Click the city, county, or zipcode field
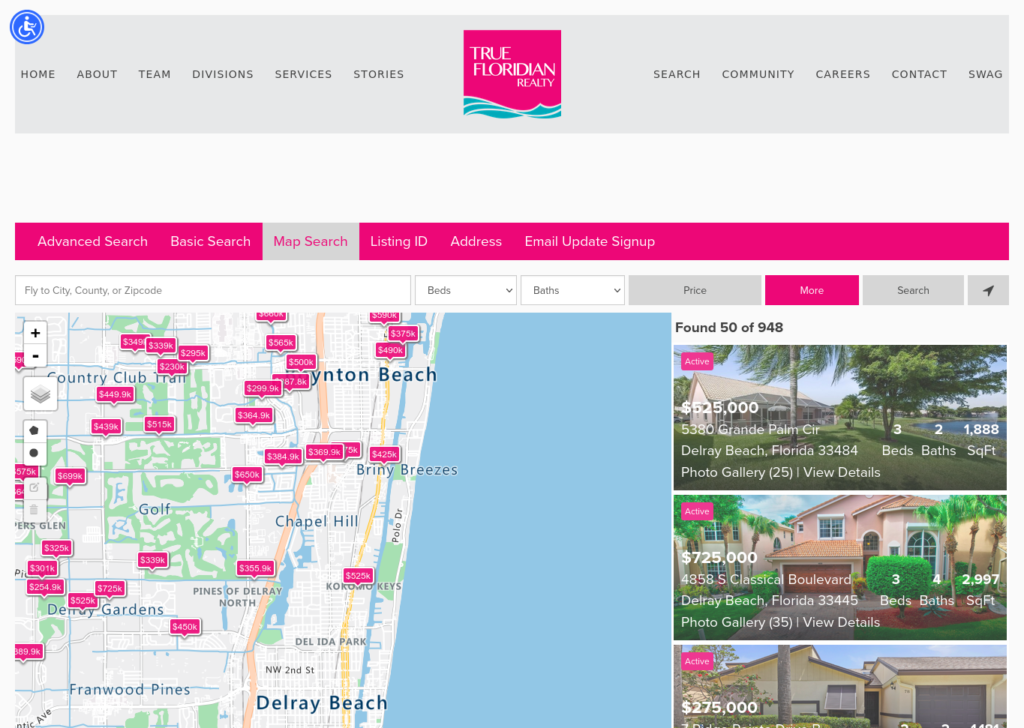1024x728 pixels. [x=213, y=291]
